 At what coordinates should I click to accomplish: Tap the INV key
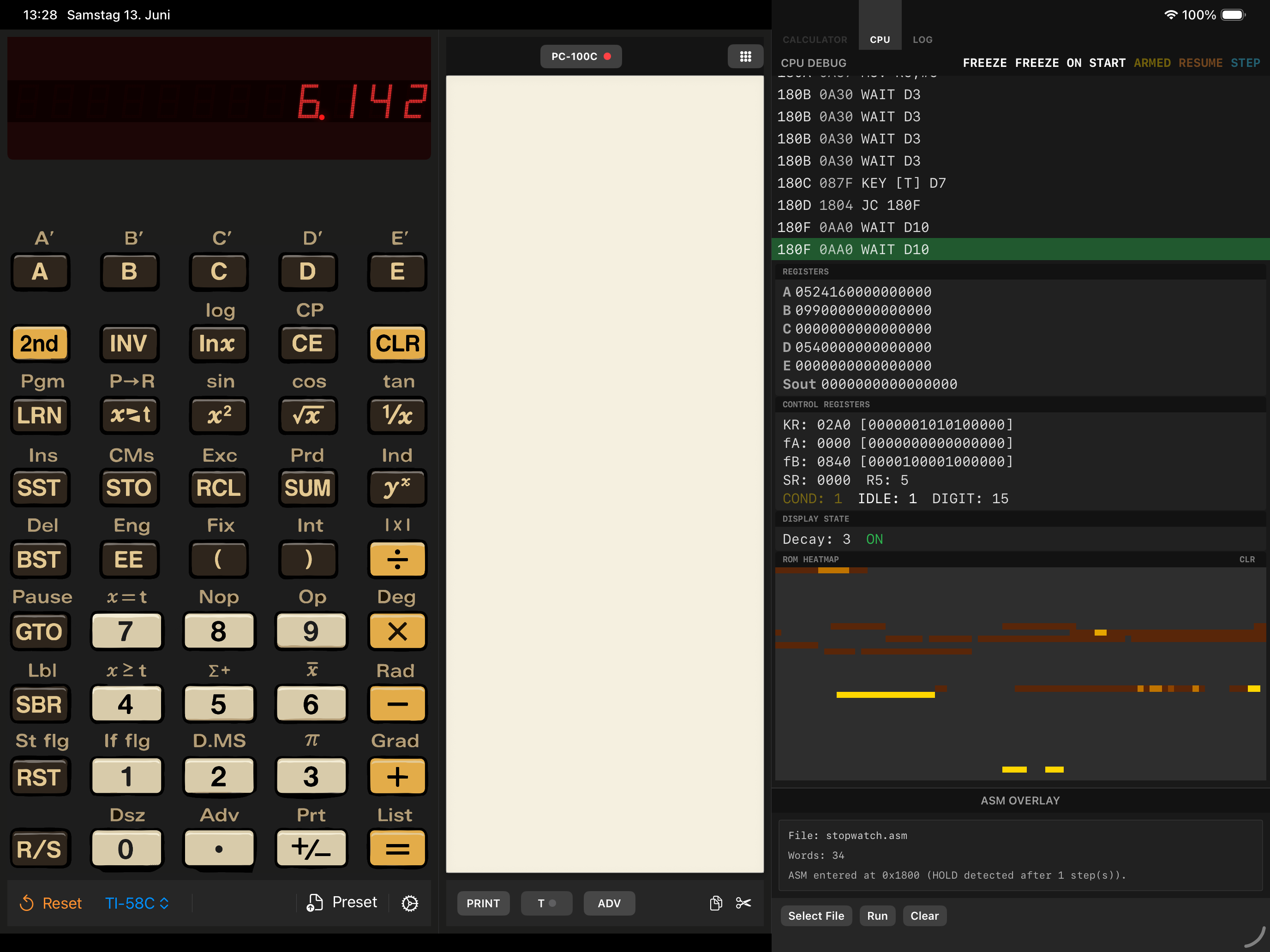(x=129, y=344)
